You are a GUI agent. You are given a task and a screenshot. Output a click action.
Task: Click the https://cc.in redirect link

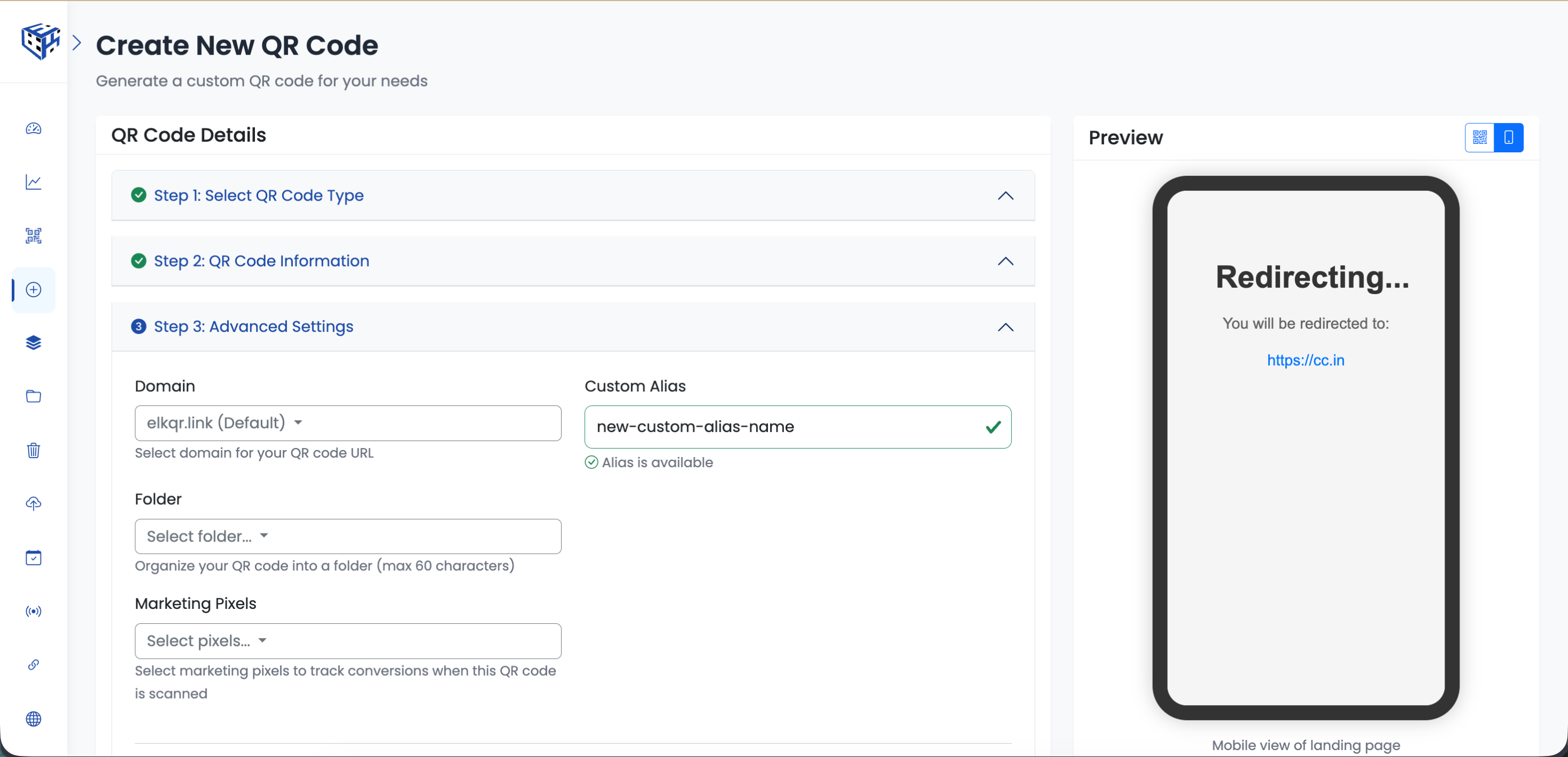(1305, 360)
